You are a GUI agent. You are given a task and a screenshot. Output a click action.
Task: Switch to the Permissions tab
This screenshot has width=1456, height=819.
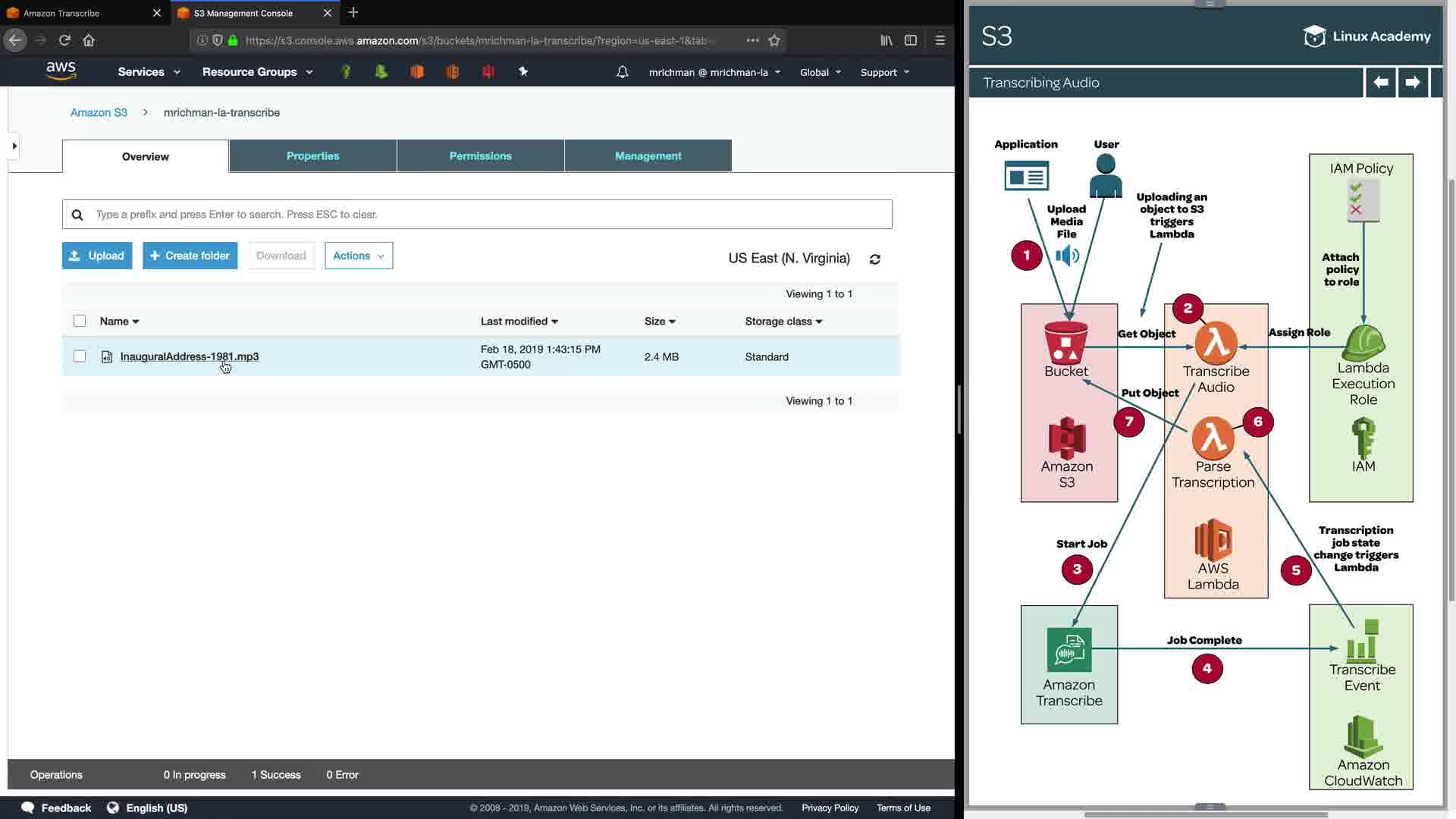click(480, 155)
